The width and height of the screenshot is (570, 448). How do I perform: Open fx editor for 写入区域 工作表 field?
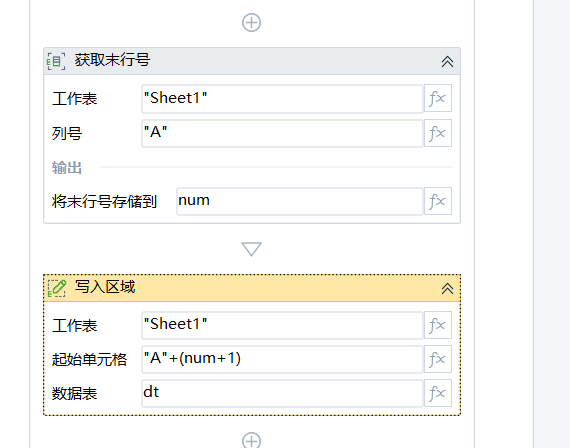click(x=438, y=325)
